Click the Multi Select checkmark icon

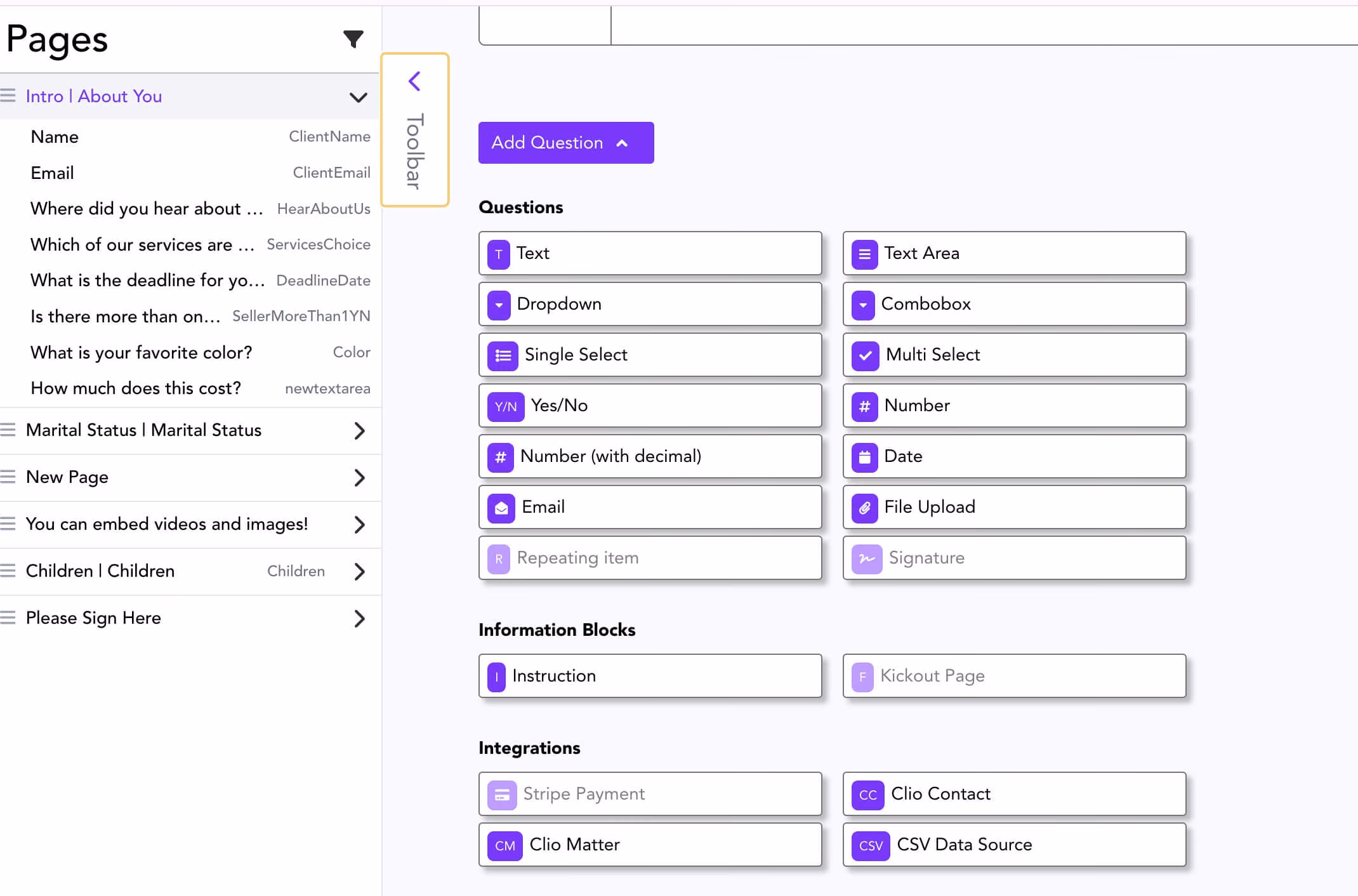(x=865, y=356)
